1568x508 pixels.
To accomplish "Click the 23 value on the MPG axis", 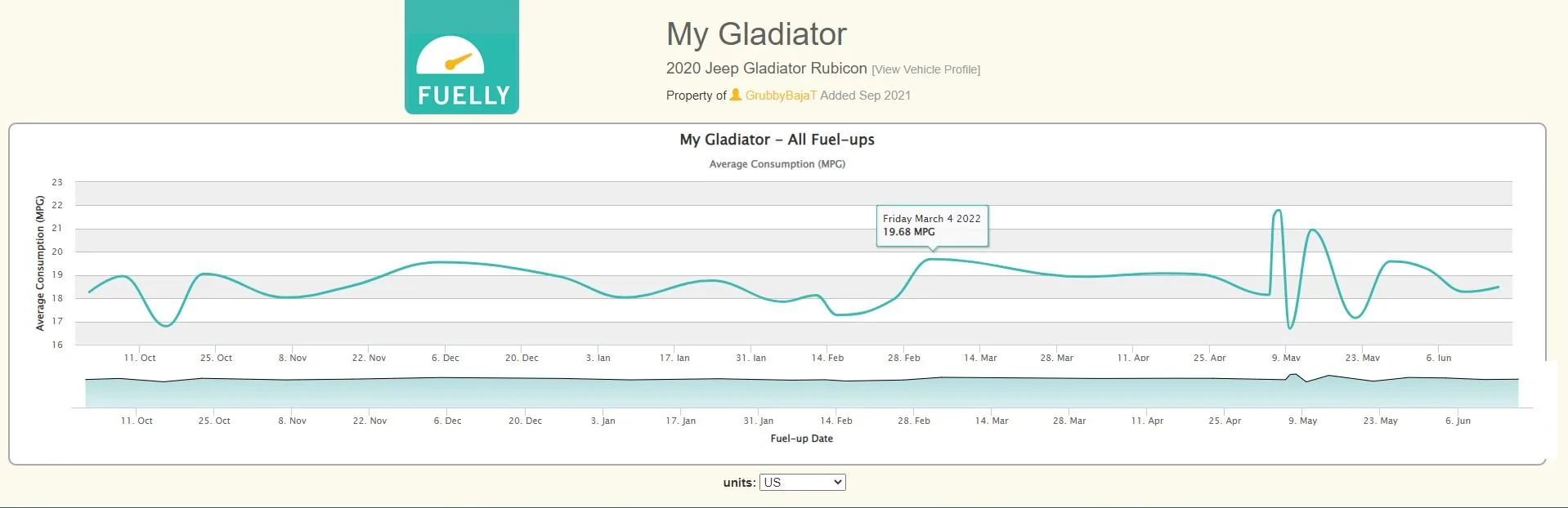I will 57,182.
